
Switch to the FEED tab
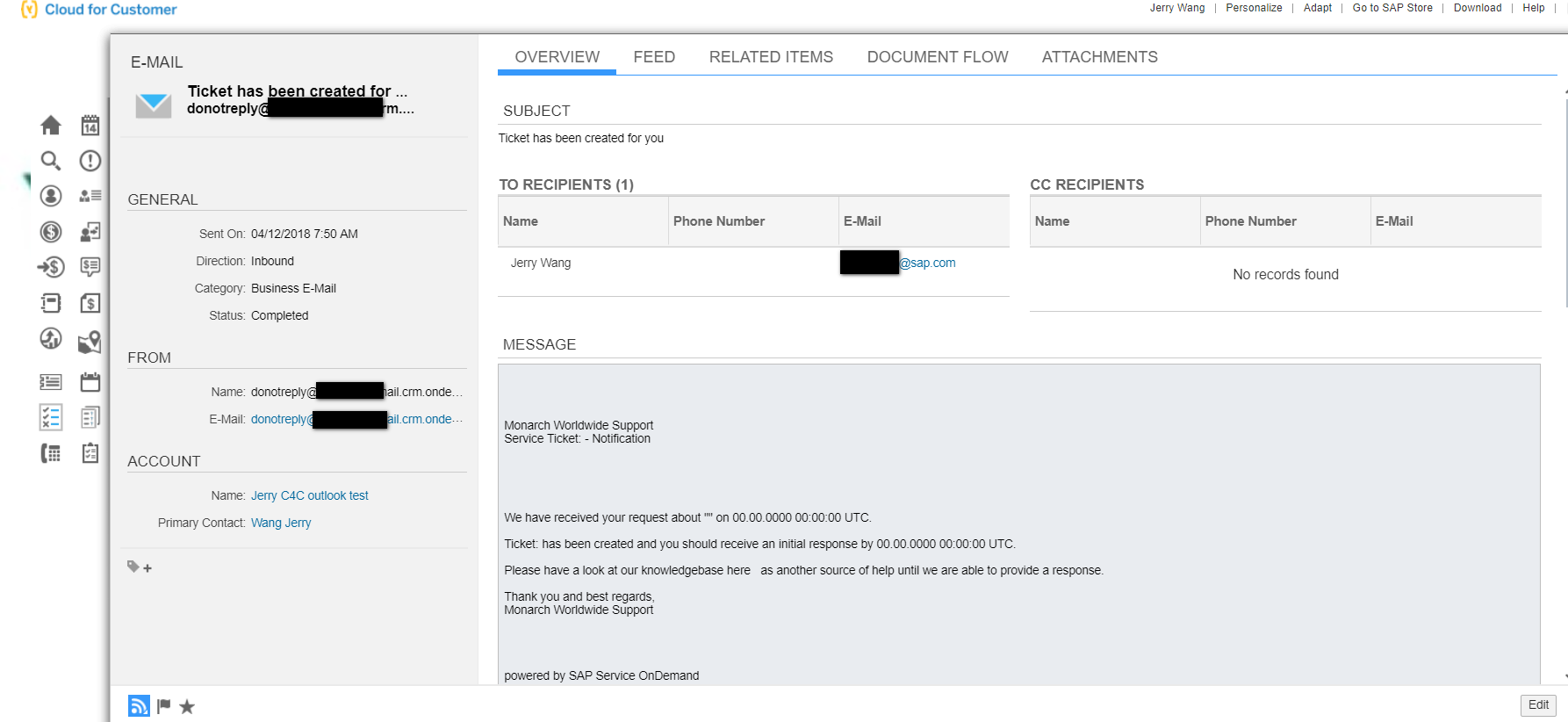[654, 57]
